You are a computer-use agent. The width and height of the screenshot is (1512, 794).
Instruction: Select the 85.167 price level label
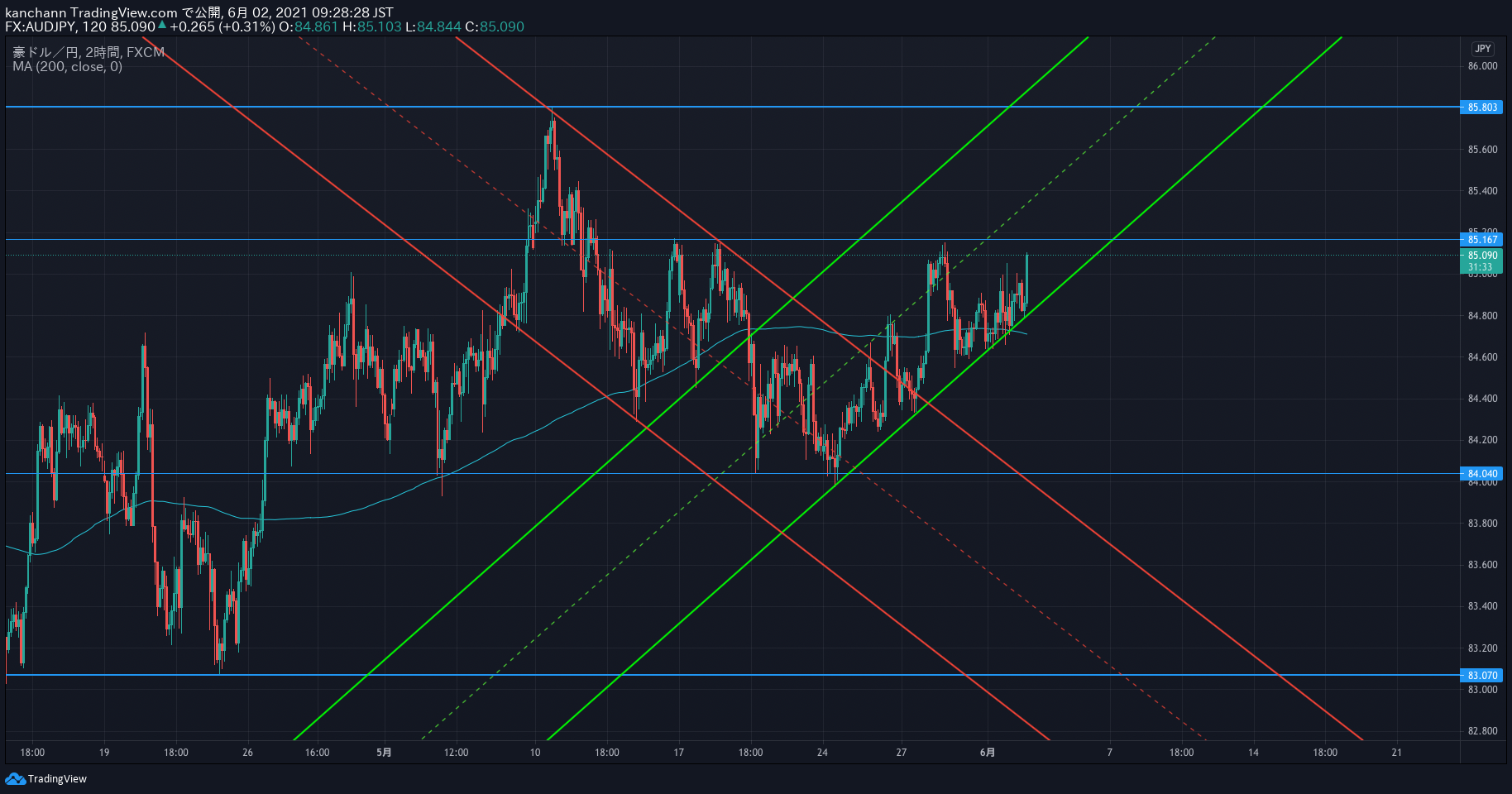pyautogui.click(x=1482, y=240)
